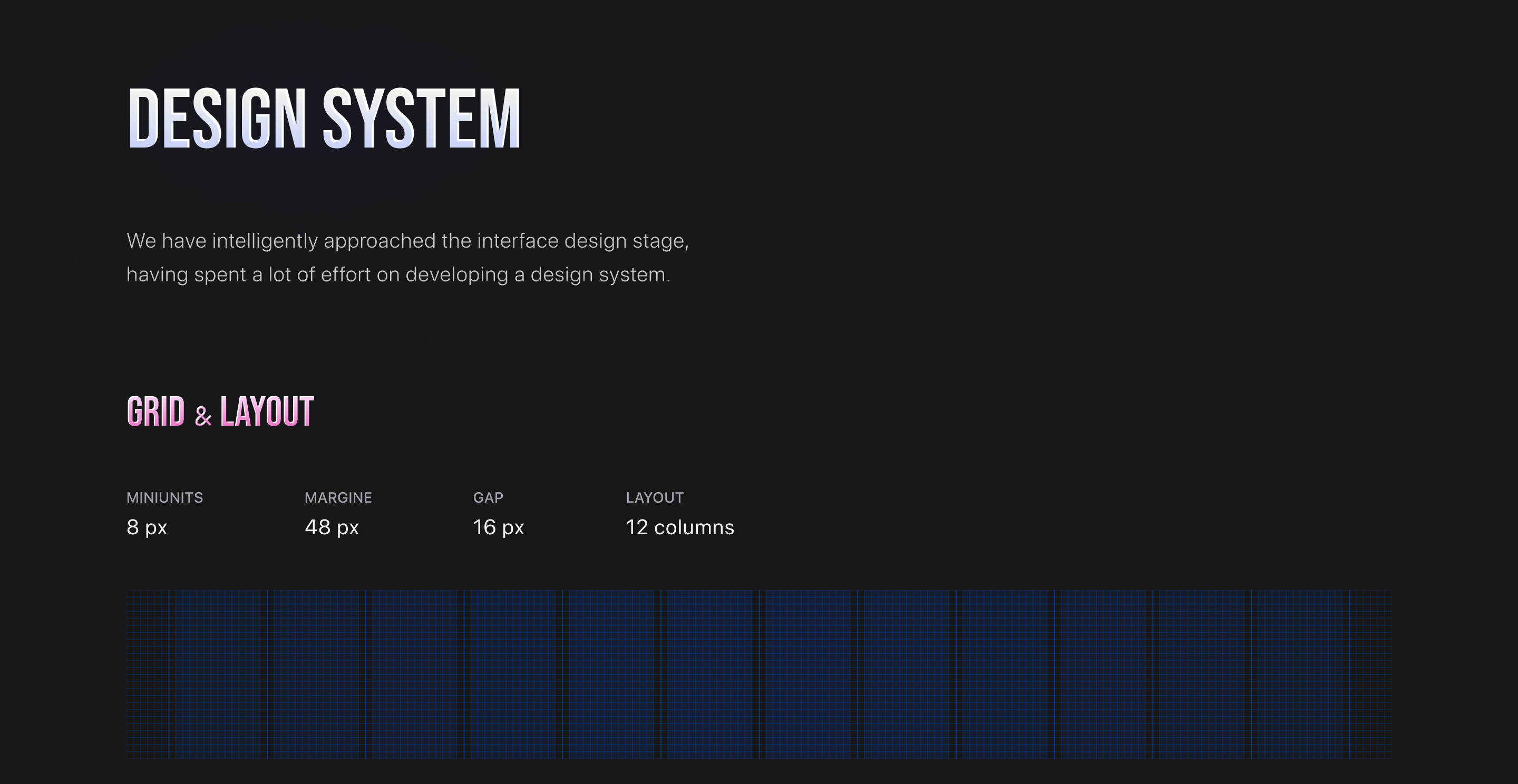Click the word SYSTEM in the title
Viewport: 1518px width, 784px height.
421,119
